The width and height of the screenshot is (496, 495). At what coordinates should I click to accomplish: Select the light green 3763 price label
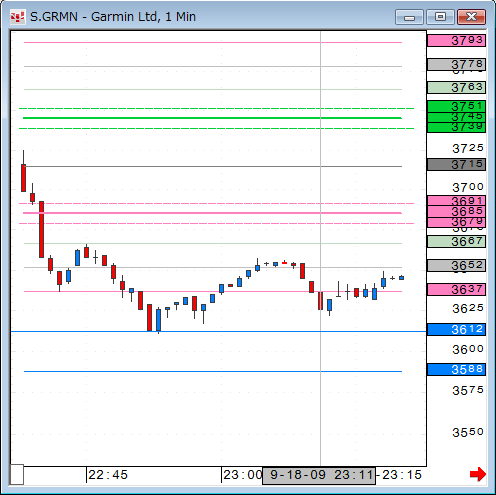(x=456, y=88)
